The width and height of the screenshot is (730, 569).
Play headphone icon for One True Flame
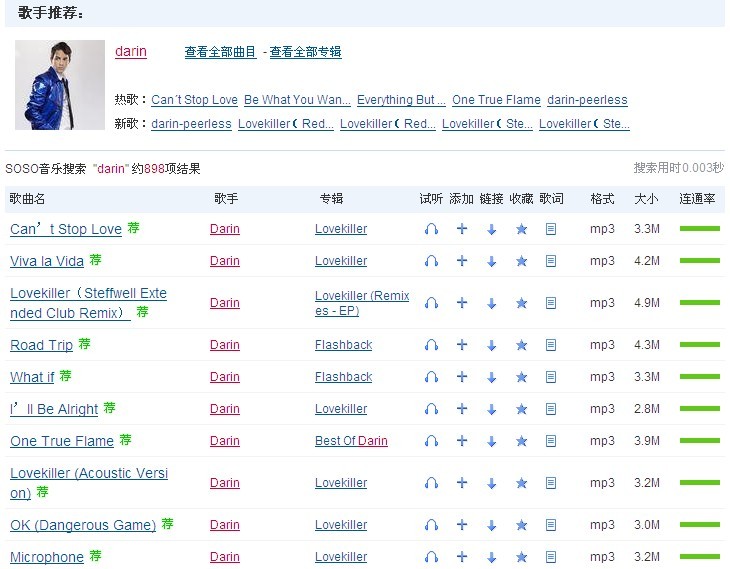point(432,441)
